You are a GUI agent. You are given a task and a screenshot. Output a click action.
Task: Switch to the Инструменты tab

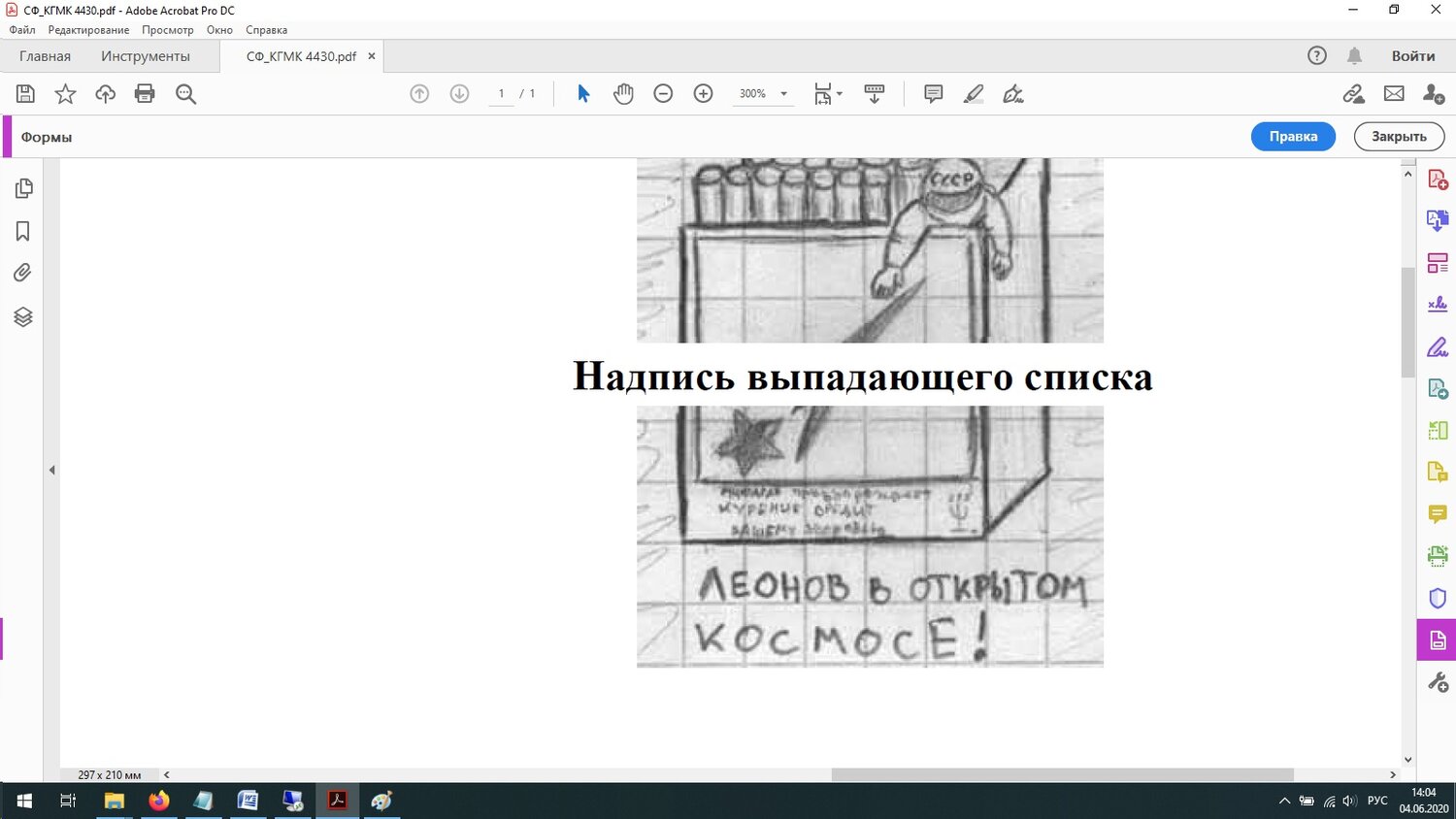tap(146, 56)
